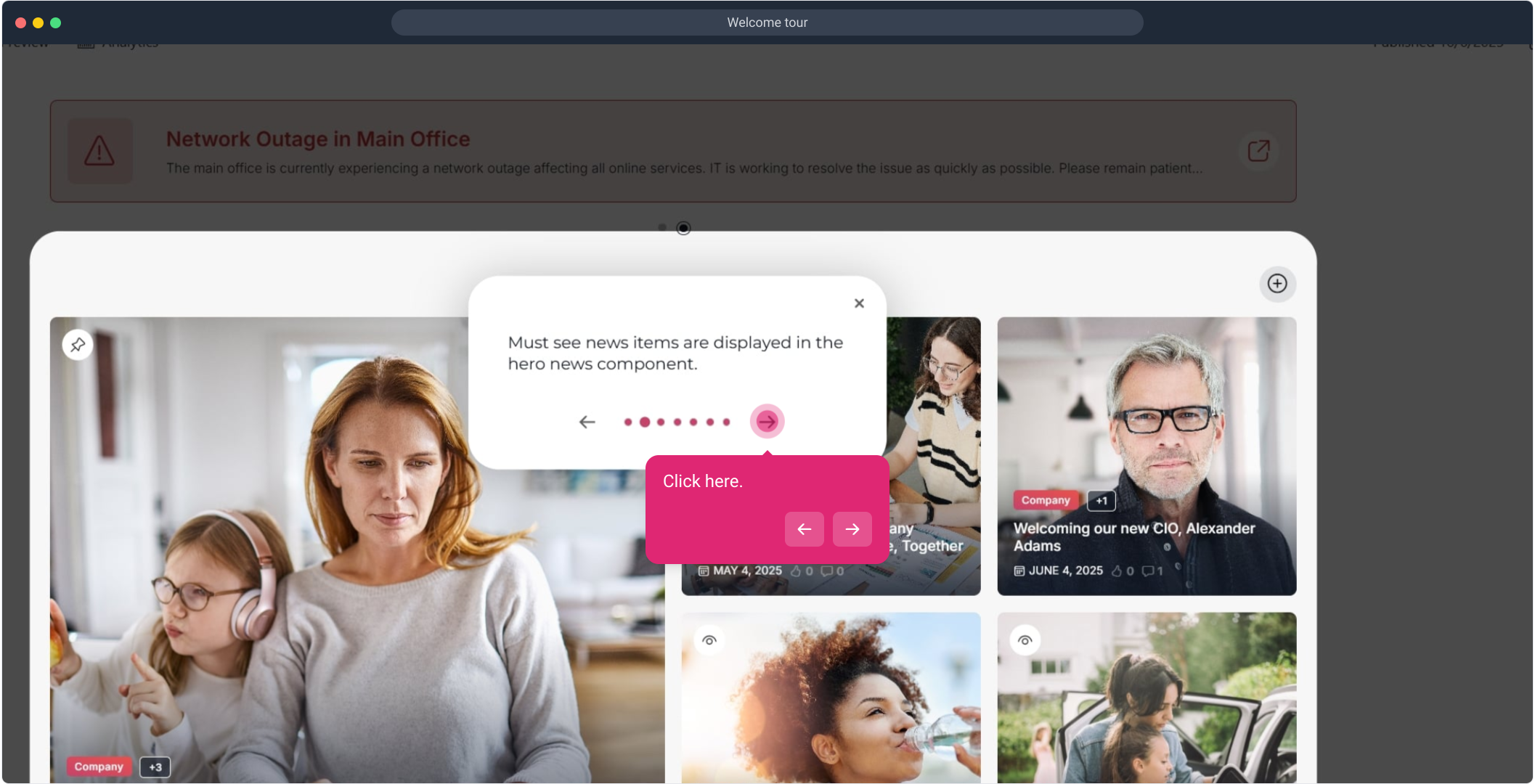Viewport: 1535px width, 784px height.
Task: Select second enlarged tour progress dot
Action: tap(645, 422)
